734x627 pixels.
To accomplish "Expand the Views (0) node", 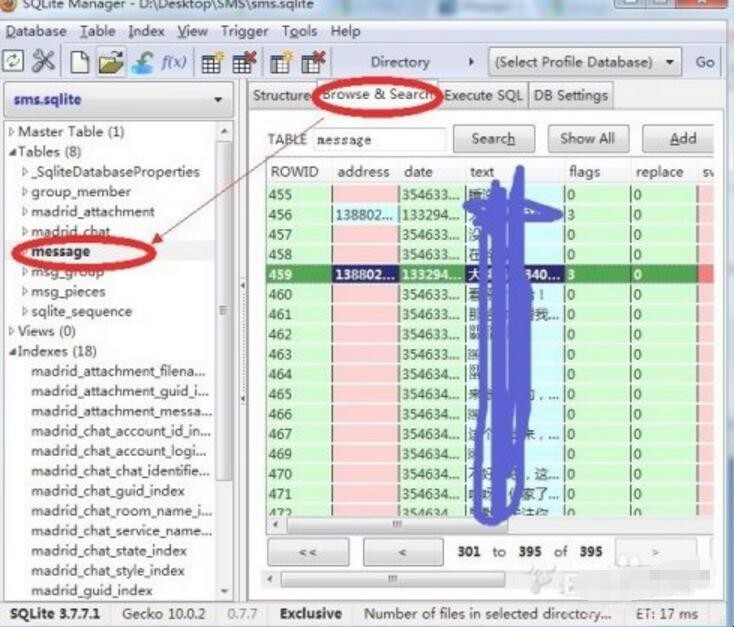I will click(11, 331).
